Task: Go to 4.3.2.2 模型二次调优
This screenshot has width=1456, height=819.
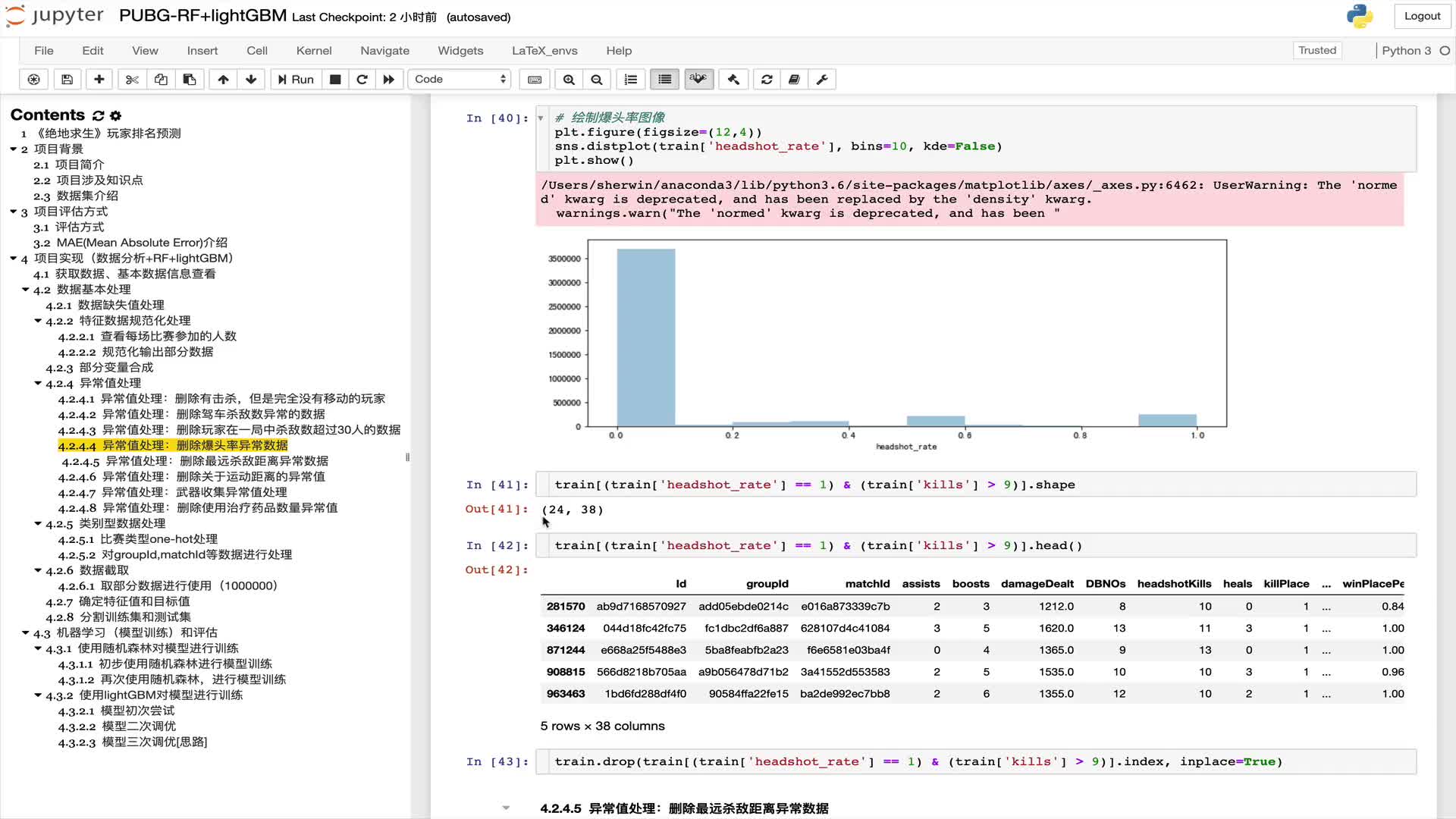Action: tap(117, 726)
